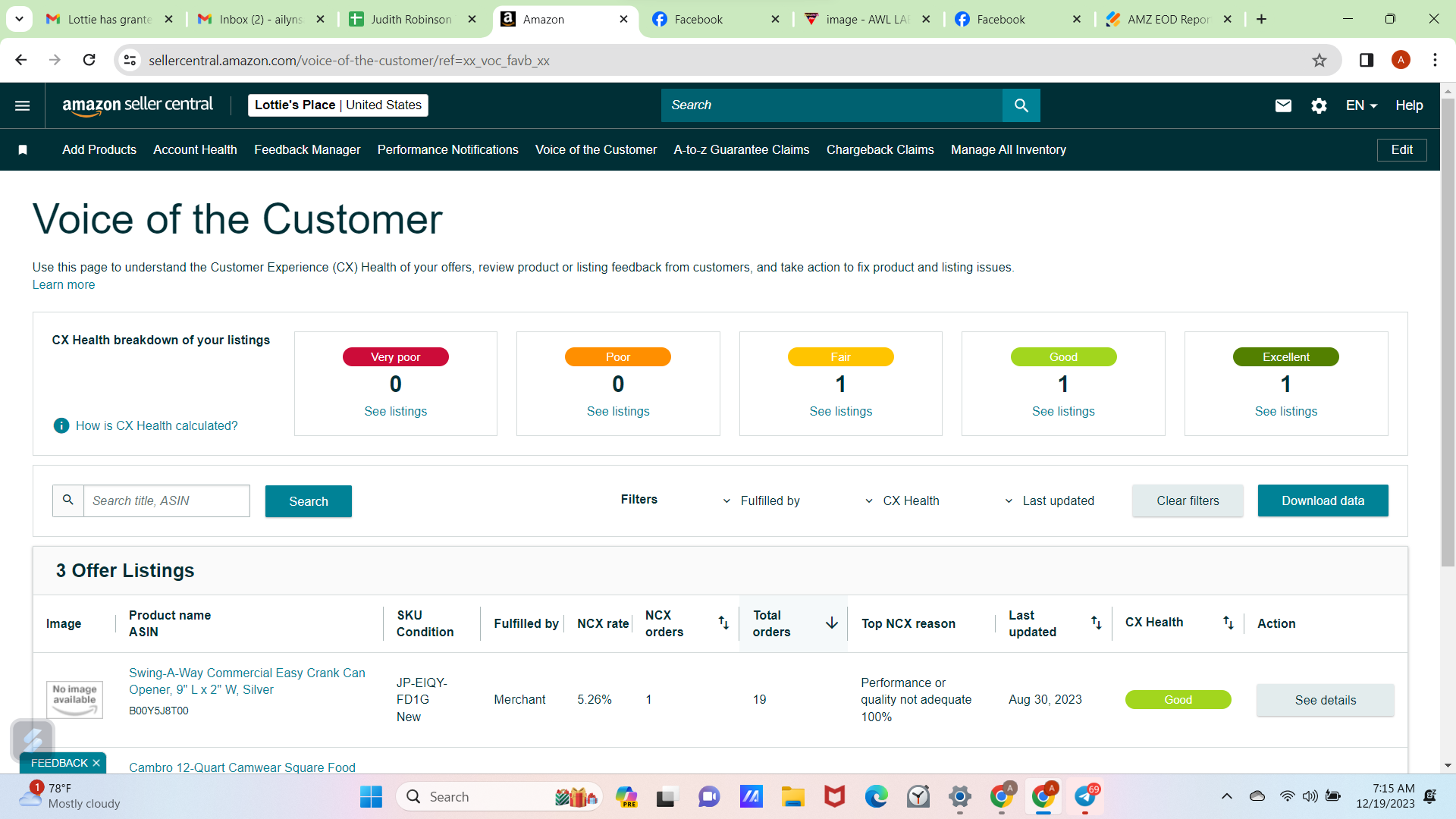The width and height of the screenshot is (1456, 819).
Task: Expand the CX Health filter dropdown
Action: click(902, 500)
